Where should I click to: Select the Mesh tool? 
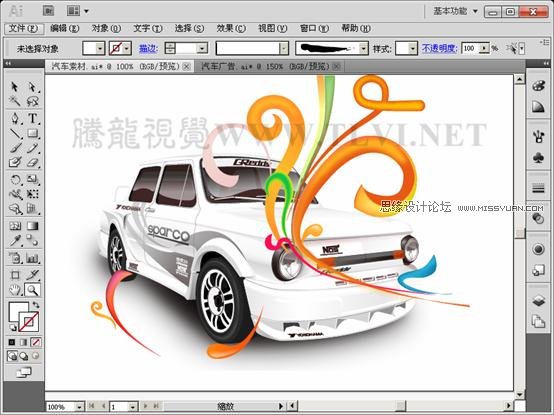[x=14, y=226]
